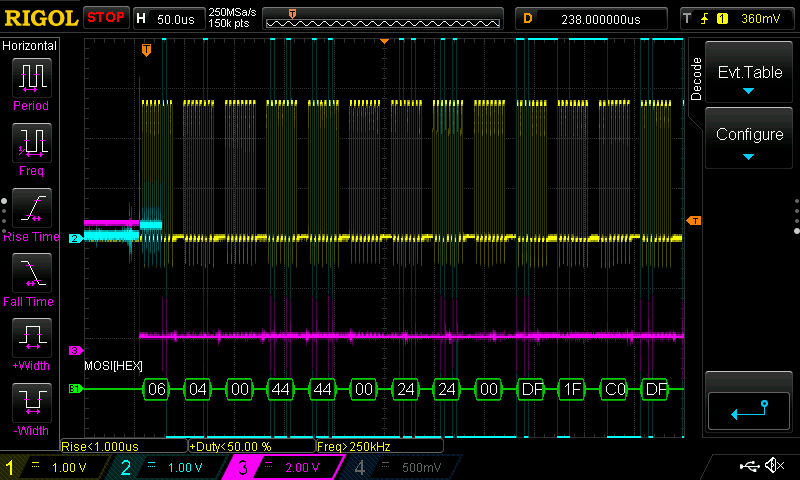Screen dimensions: 800x480
Task: Select the Period measurement icon
Action: (32, 78)
